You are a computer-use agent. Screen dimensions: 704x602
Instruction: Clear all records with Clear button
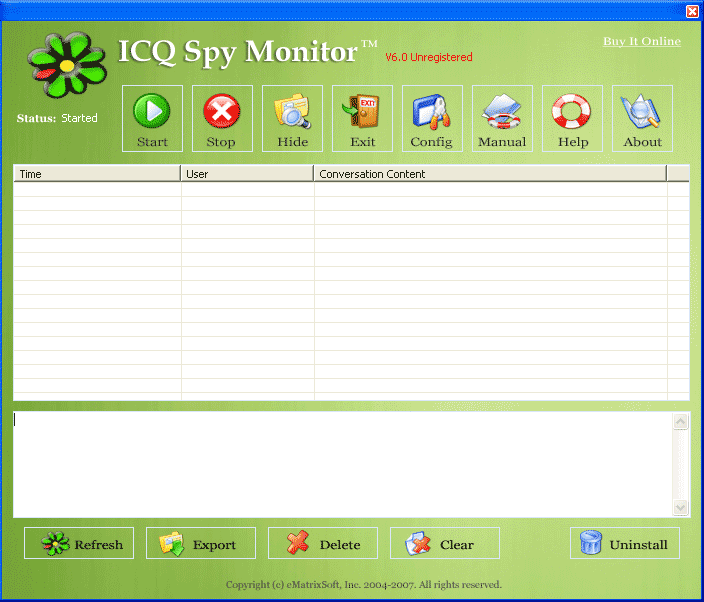(445, 544)
